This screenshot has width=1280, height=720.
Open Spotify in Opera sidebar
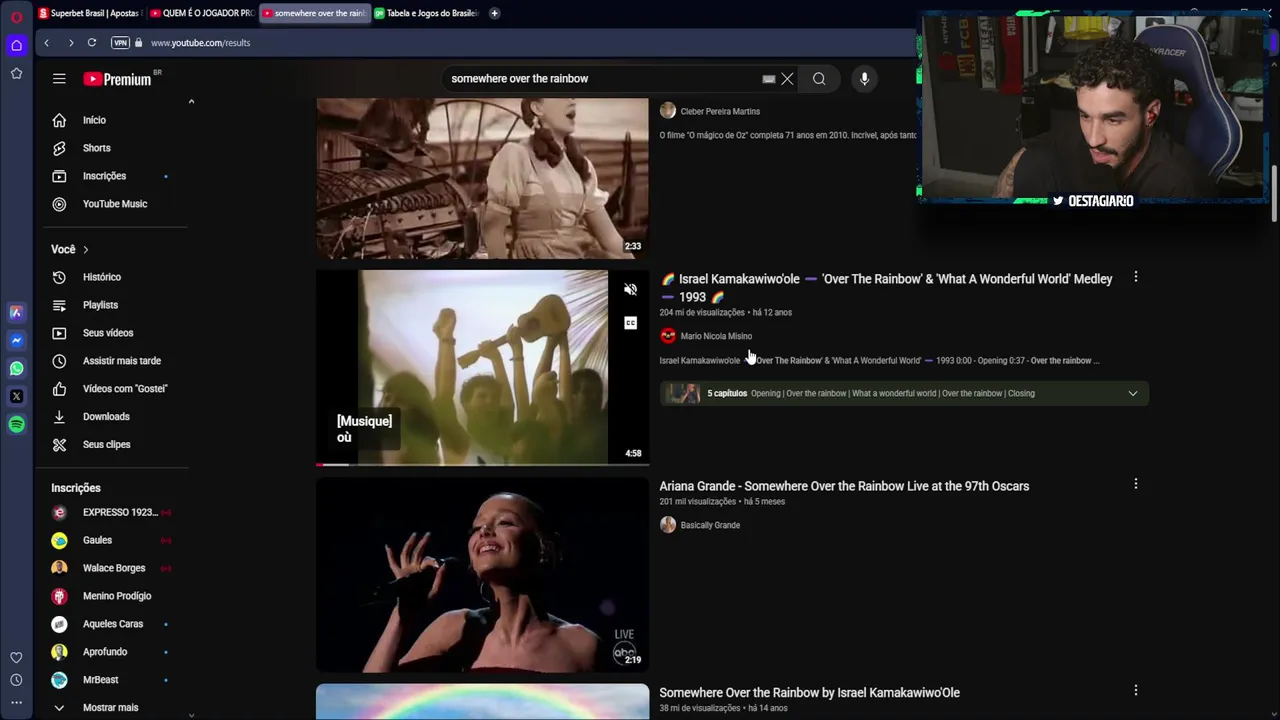pos(16,424)
